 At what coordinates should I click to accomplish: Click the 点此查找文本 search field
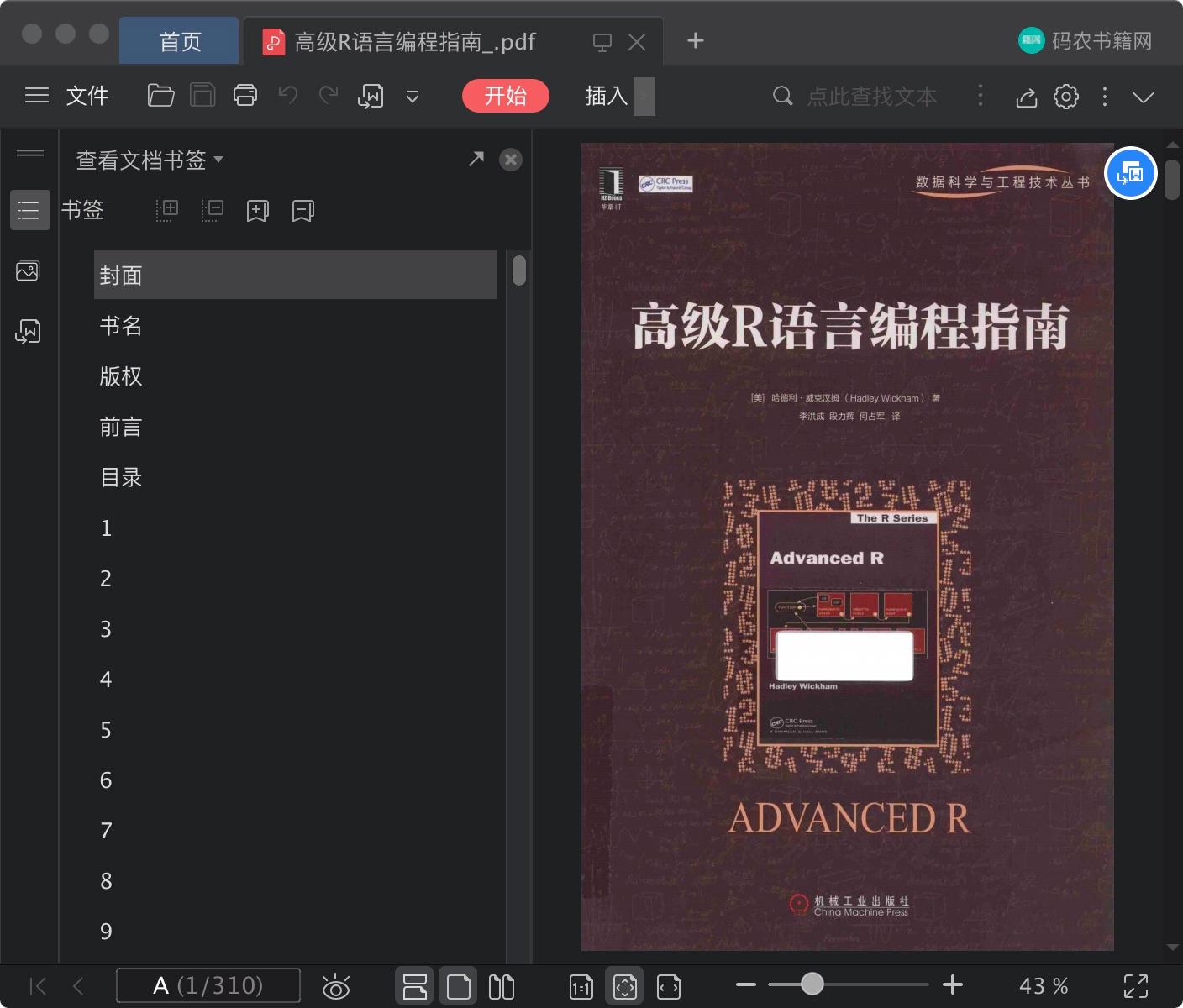pyautogui.click(x=872, y=97)
